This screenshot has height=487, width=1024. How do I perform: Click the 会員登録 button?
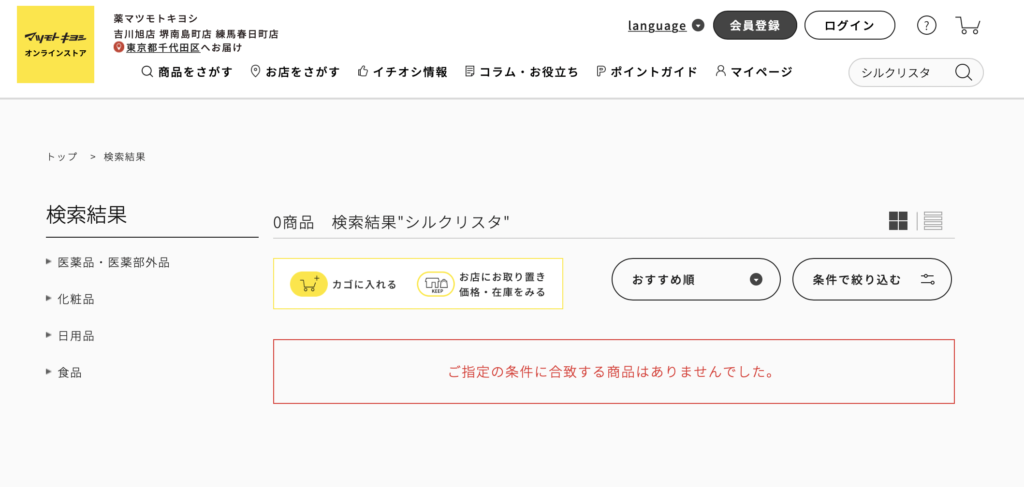(x=755, y=25)
